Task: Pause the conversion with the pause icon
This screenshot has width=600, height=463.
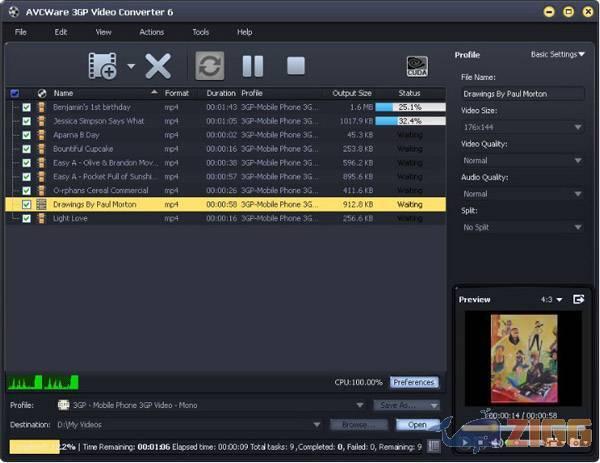Action: click(x=253, y=66)
